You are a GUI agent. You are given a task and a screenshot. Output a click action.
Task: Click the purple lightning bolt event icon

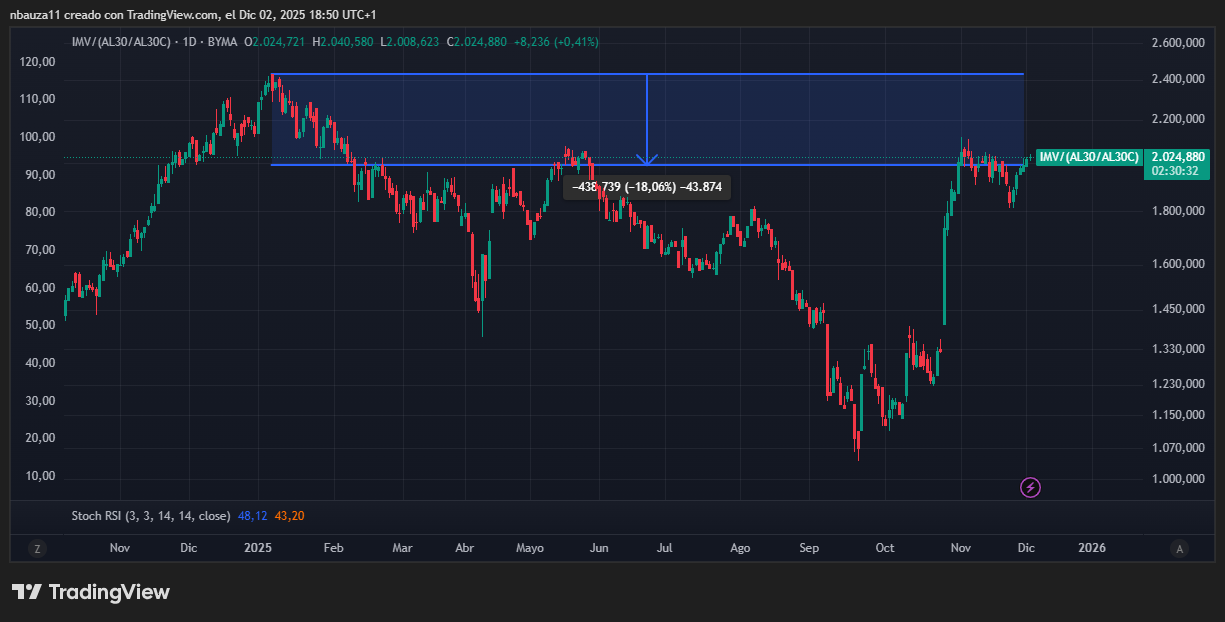tap(1030, 487)
